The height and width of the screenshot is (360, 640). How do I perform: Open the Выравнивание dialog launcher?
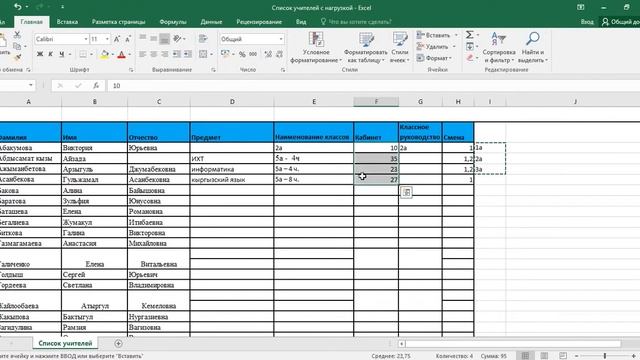(x=213, y=70)
